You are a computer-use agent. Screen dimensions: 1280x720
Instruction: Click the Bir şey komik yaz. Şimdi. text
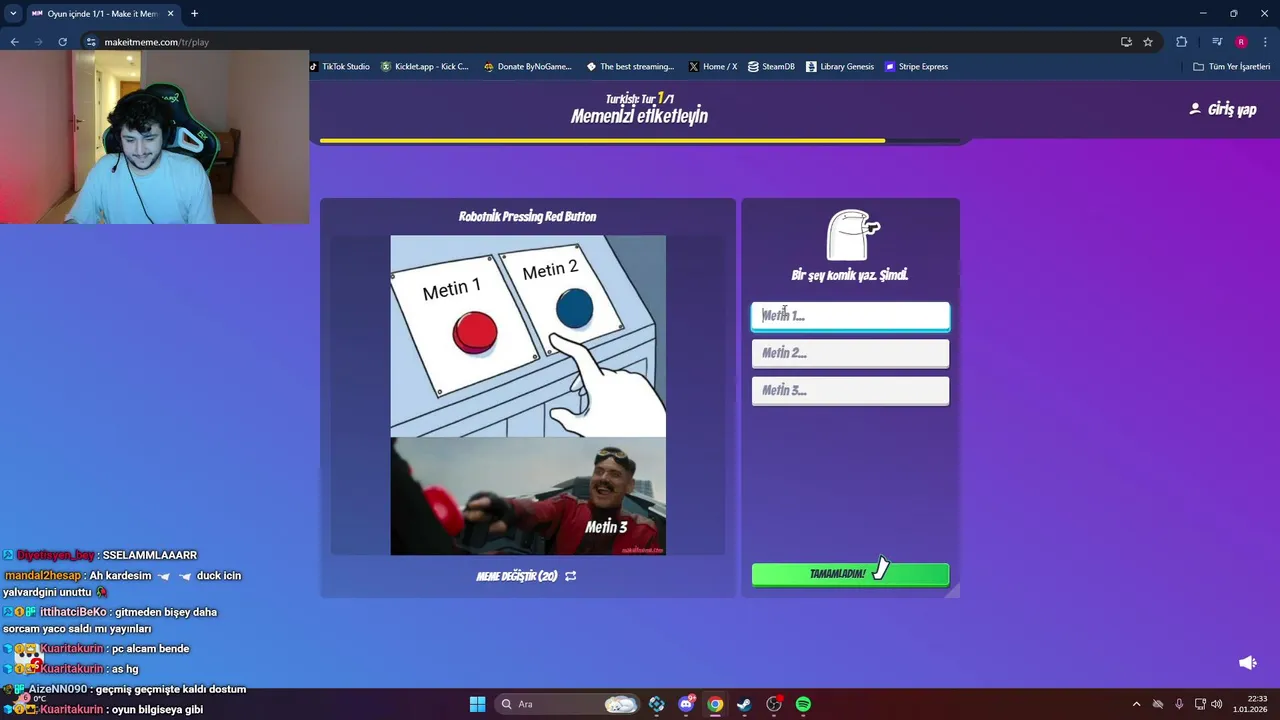[x=850, y=275]
